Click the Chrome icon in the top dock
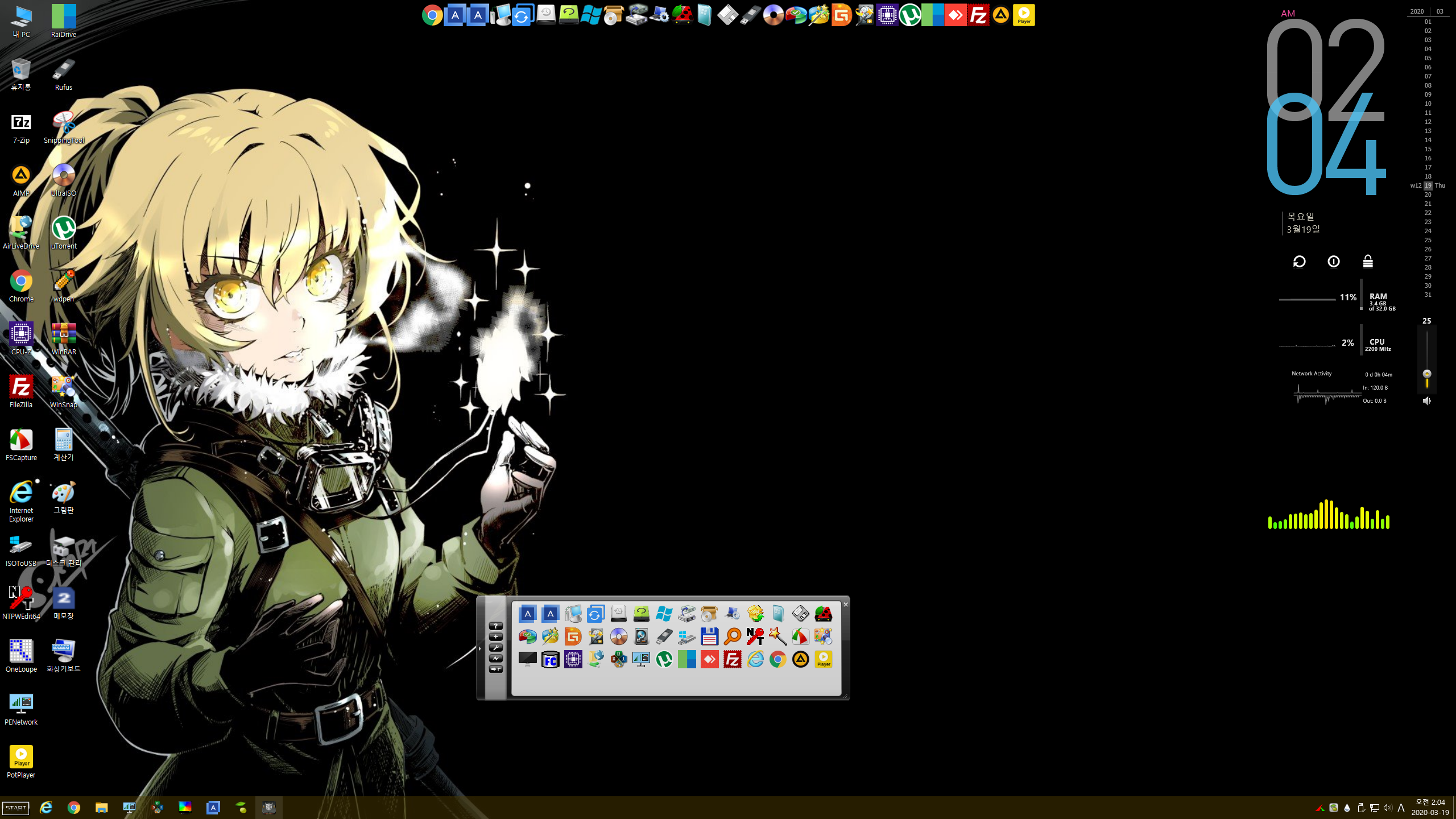1456x819 pixels. tap(432, 15)
